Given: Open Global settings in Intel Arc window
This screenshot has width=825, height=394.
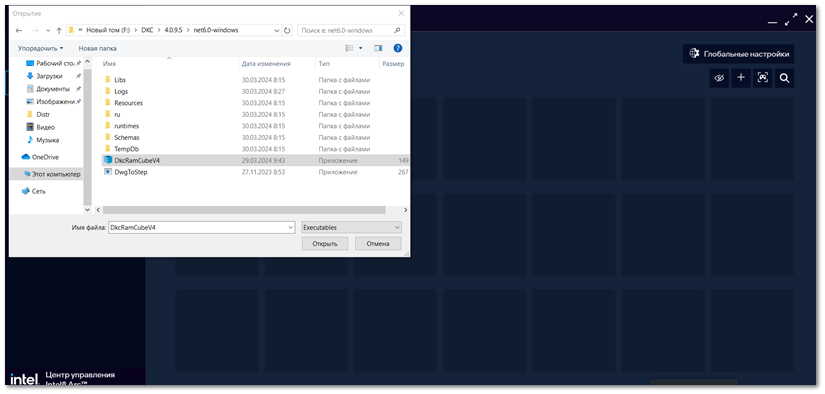Looking at the screenshot, I should click(738, 54).
